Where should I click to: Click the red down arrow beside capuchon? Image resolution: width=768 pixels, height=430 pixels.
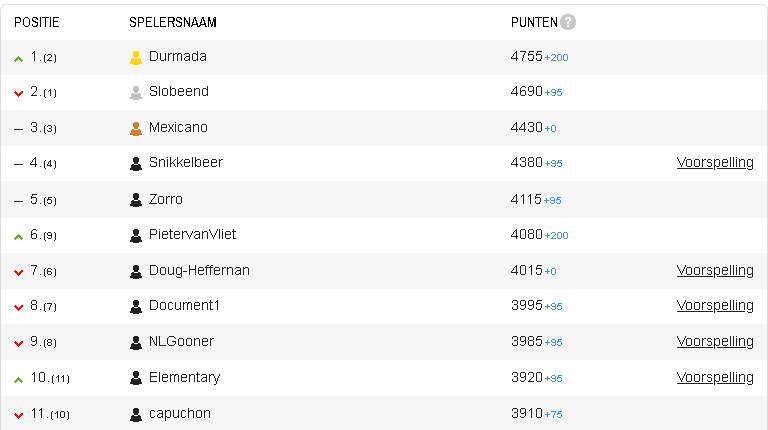[x=19, y=416]
